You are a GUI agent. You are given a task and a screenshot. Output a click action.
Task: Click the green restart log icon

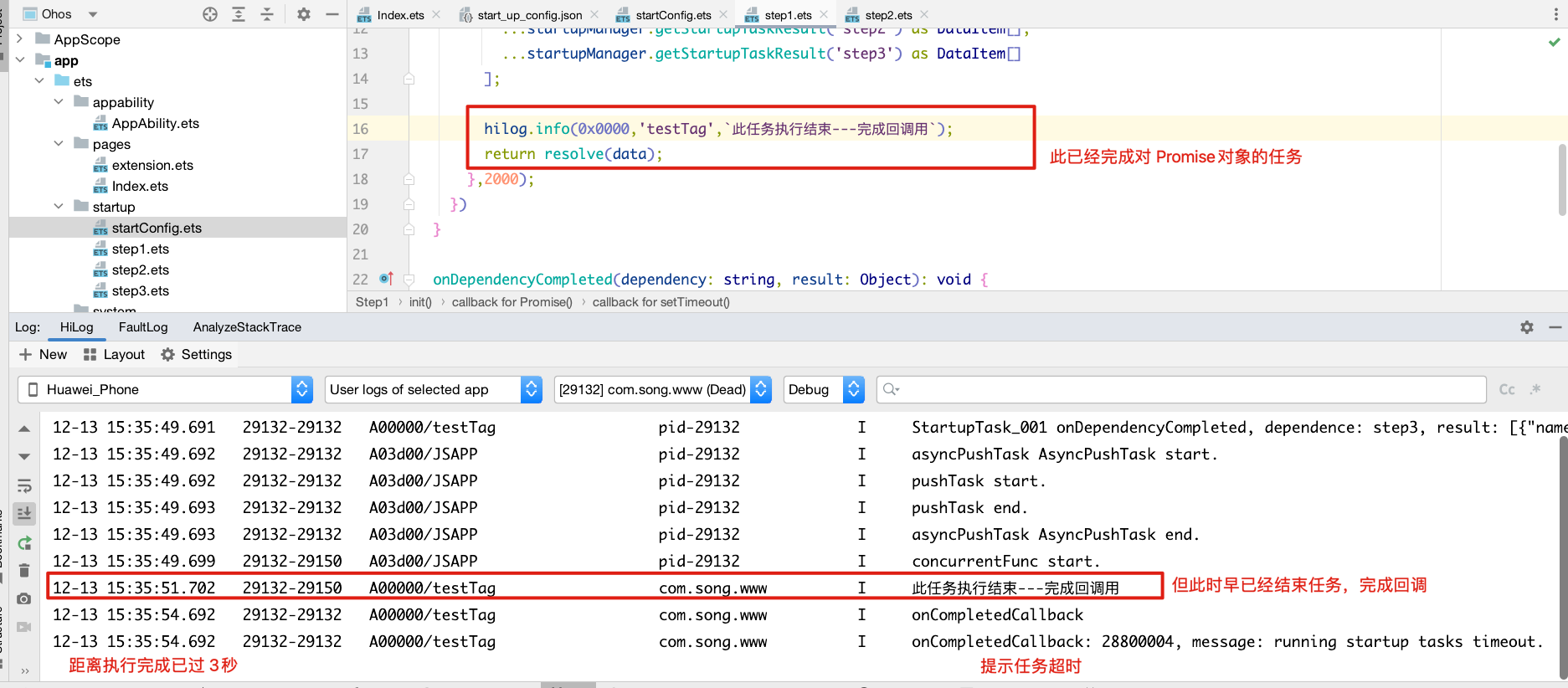tap(24, 542)
